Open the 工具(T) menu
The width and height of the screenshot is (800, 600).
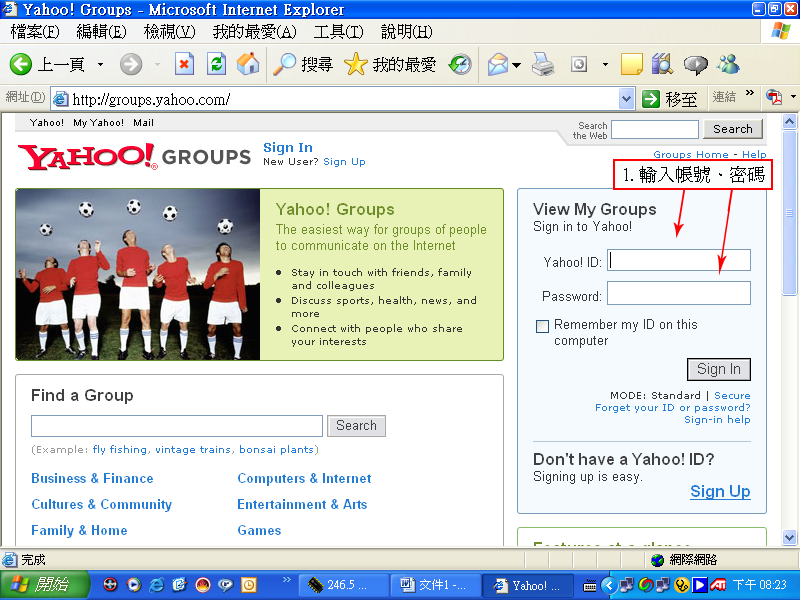click(x=337, y=32)
